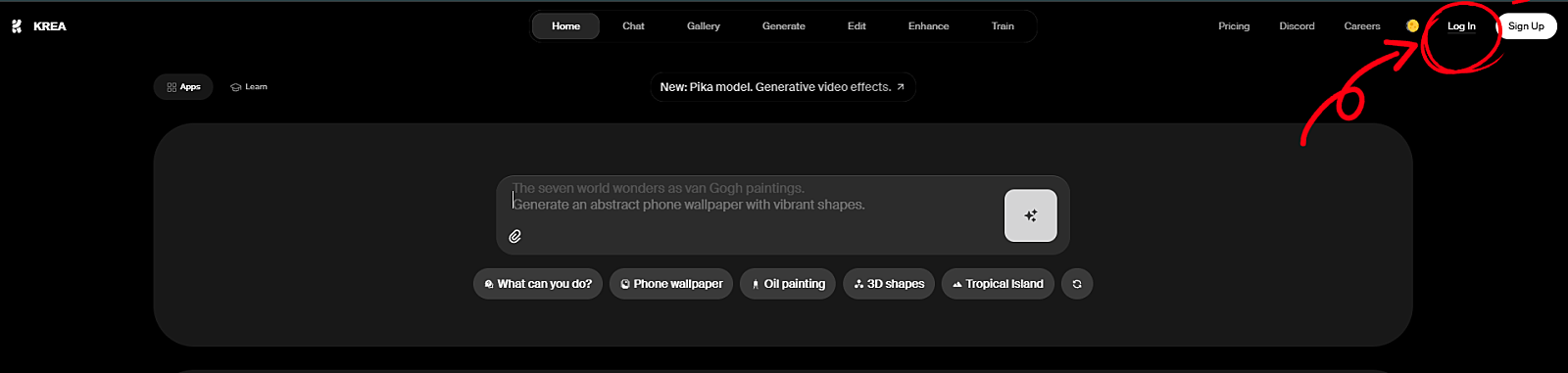
Task: Open the Home tab
Action: 565,26
